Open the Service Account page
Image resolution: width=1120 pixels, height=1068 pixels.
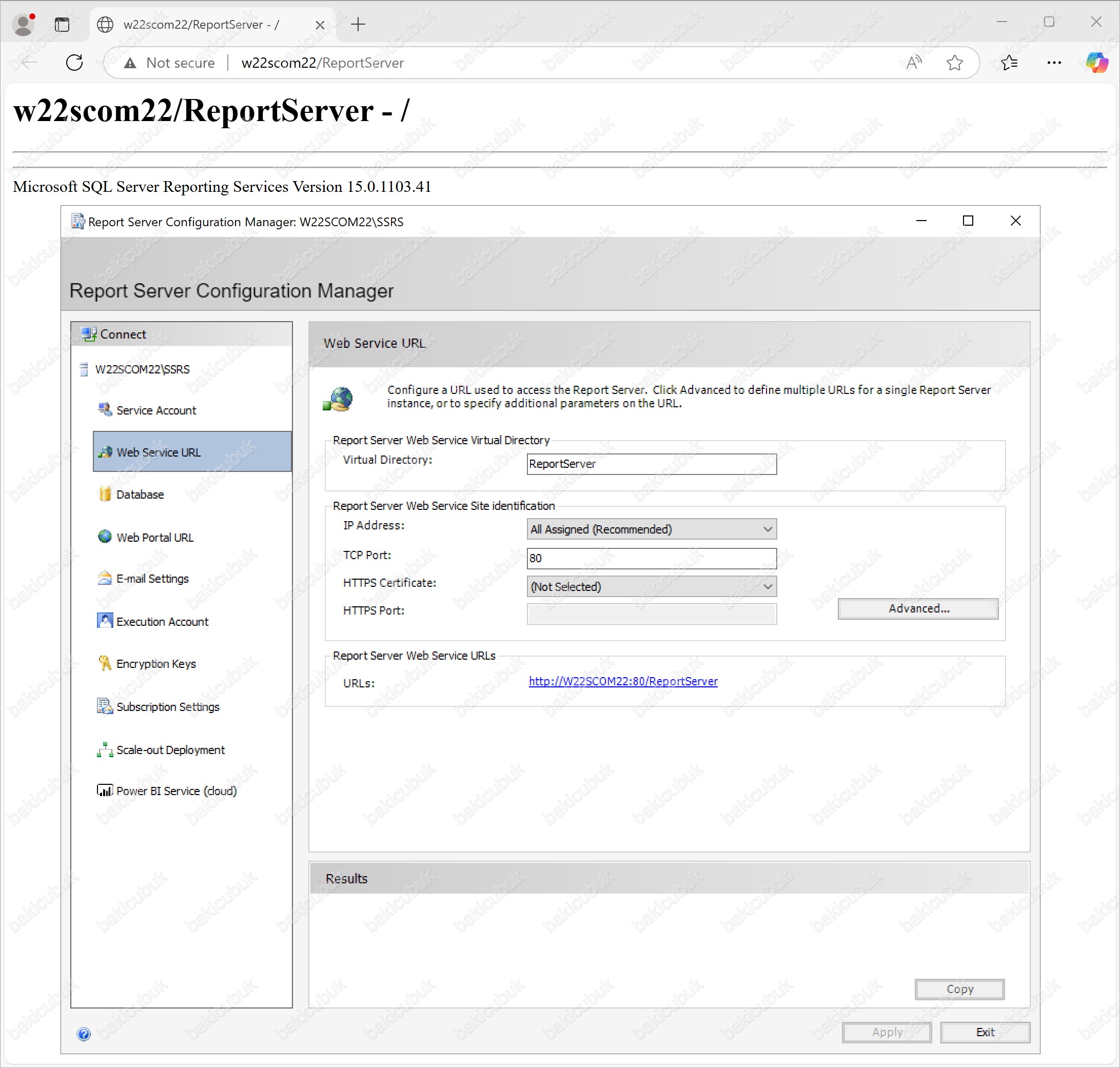coord(156,410)
